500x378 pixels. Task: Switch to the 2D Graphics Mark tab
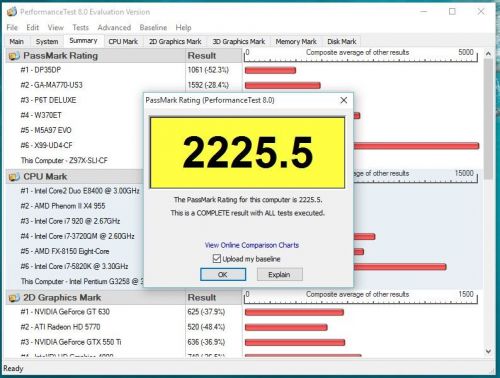pos(175,42)
